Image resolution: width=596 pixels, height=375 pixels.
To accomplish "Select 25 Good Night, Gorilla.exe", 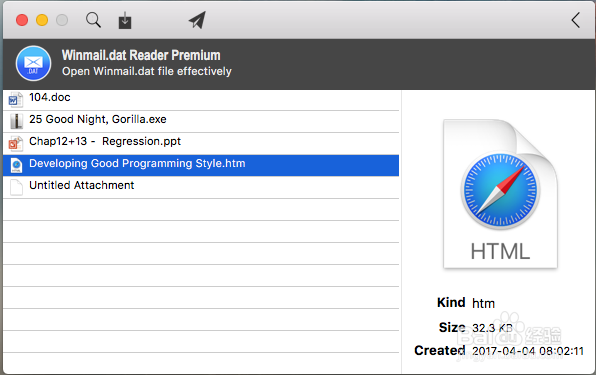I will pos(201,121).
